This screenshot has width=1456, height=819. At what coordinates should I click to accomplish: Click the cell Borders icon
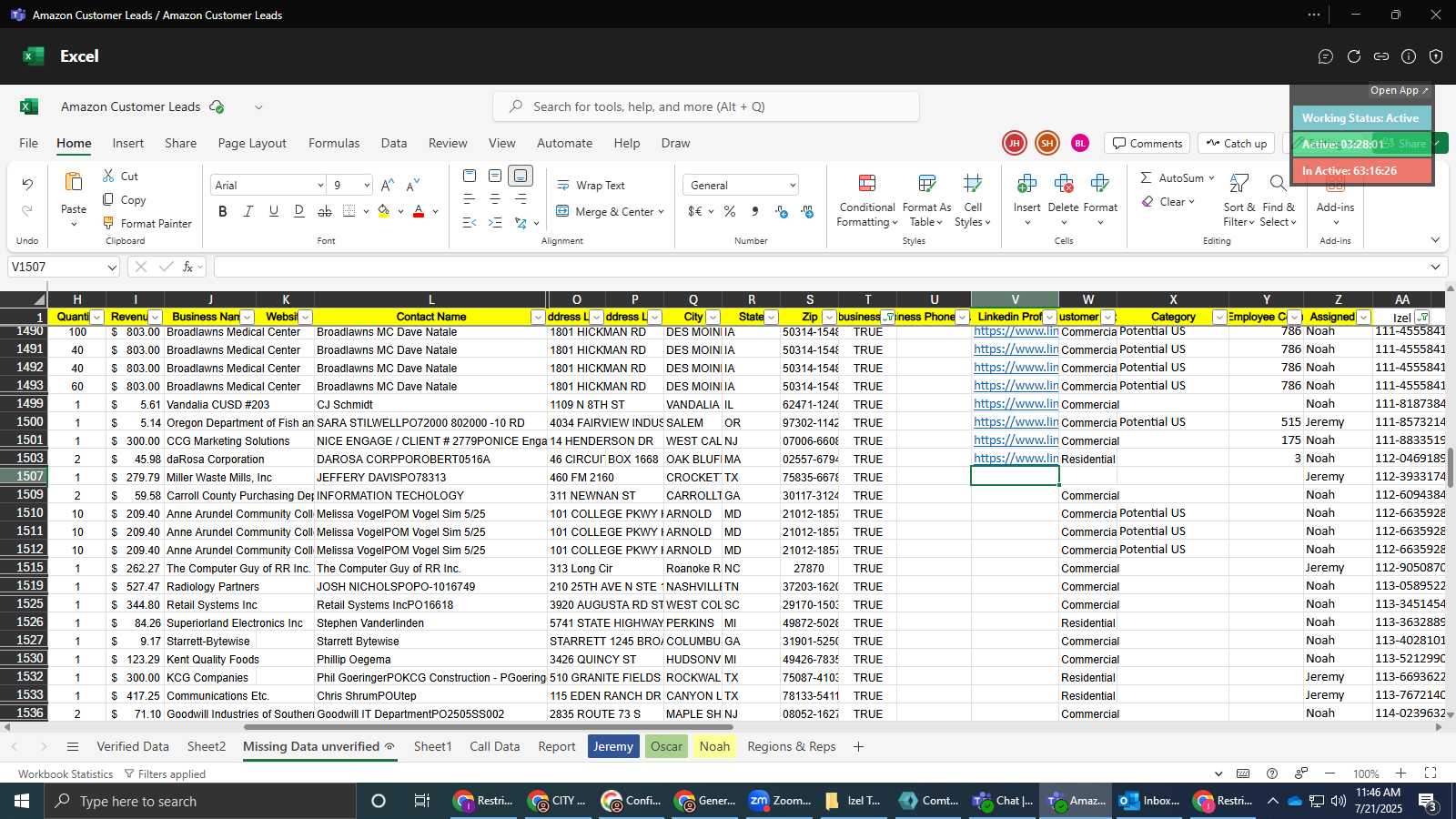[x=349, y=211]
